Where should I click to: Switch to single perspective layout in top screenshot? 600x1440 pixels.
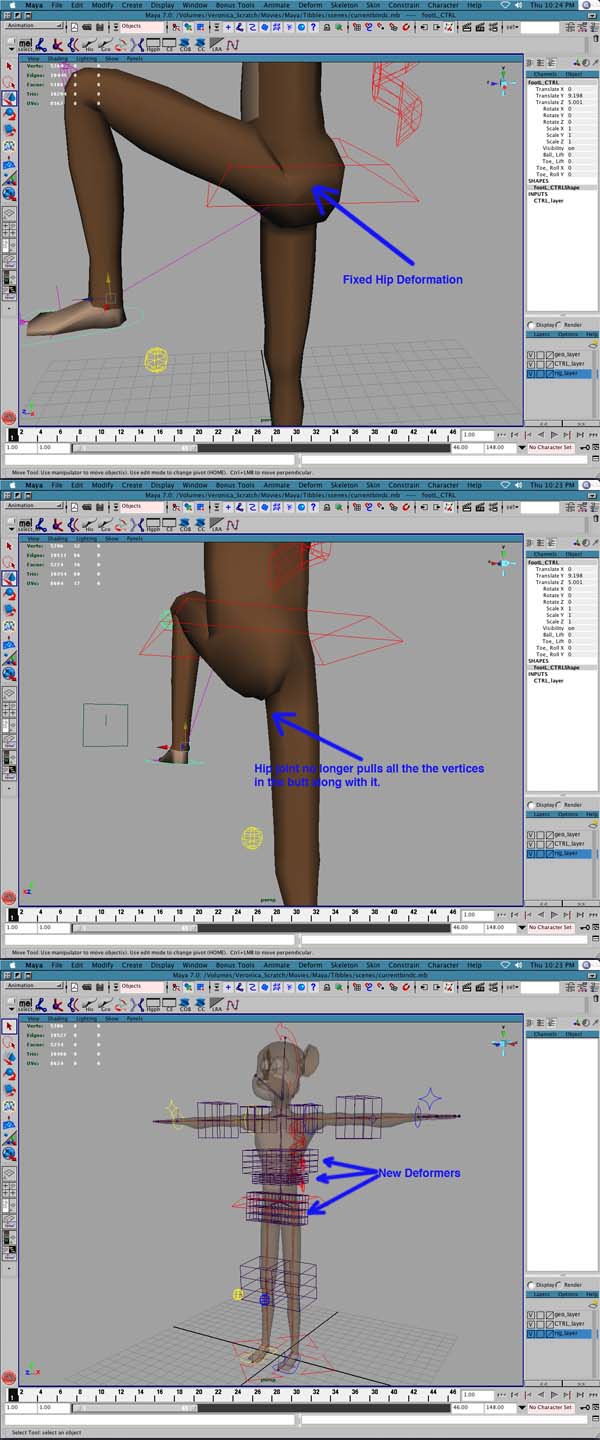9,214
